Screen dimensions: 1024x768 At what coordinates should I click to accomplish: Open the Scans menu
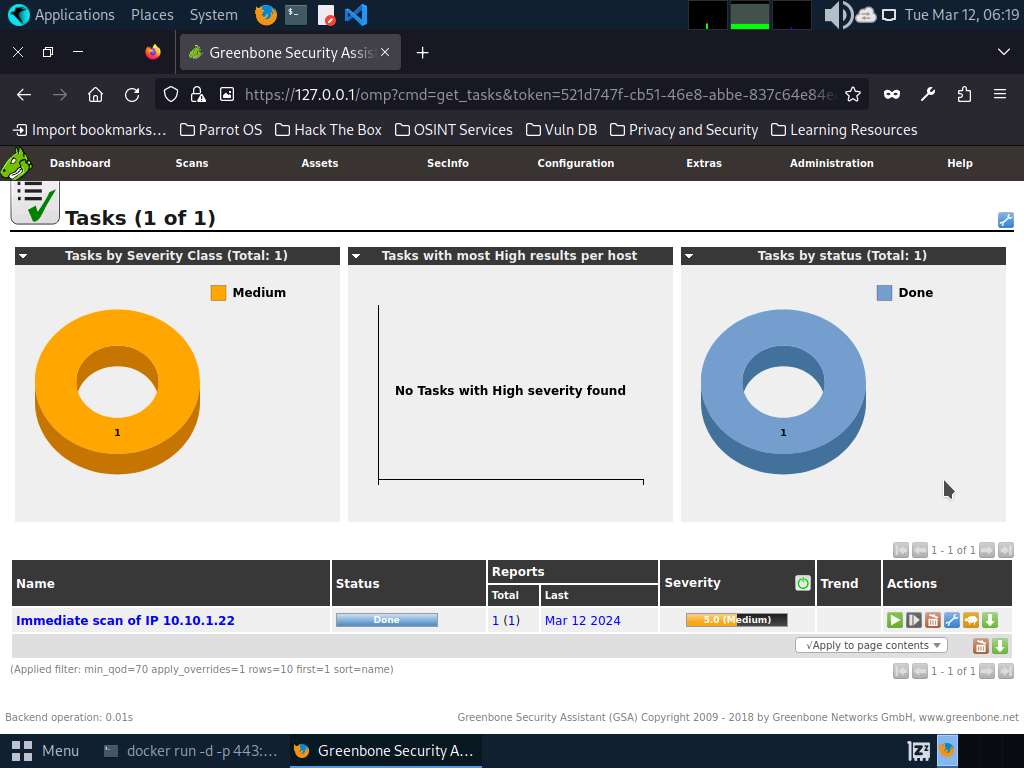click(x=191, y=163)
